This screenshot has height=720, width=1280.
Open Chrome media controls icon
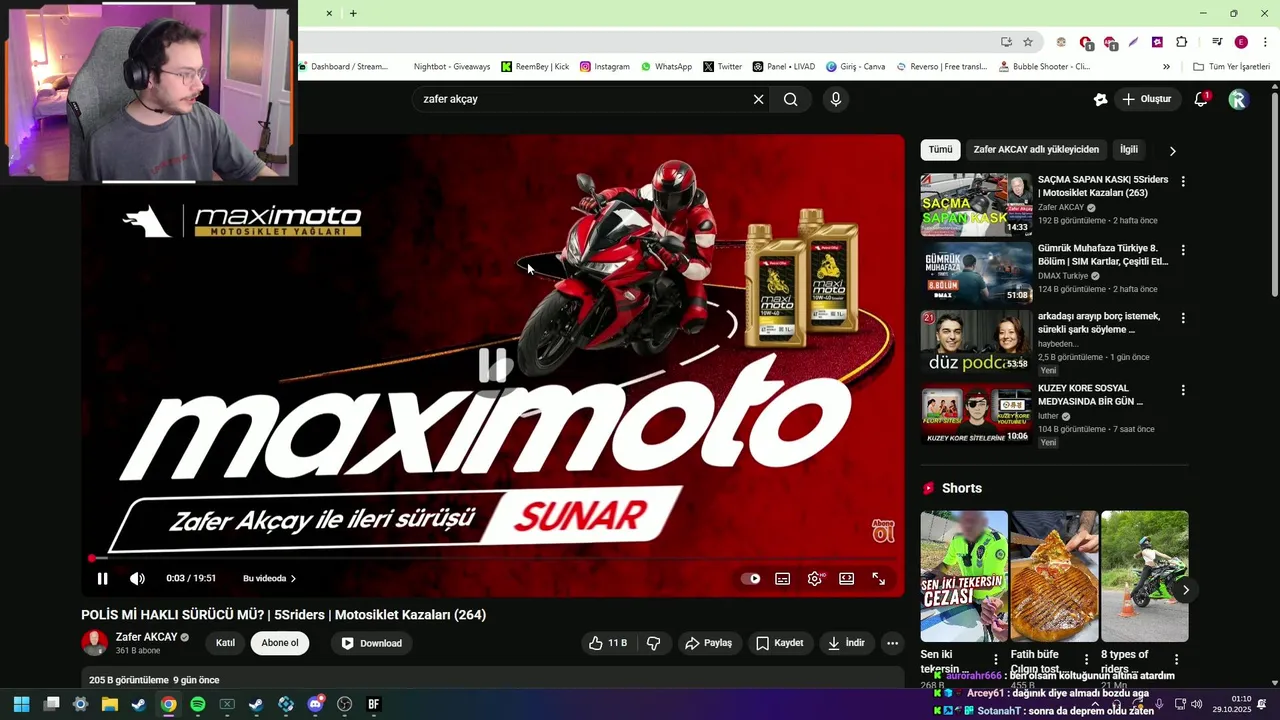click(x=1217, y=42)
